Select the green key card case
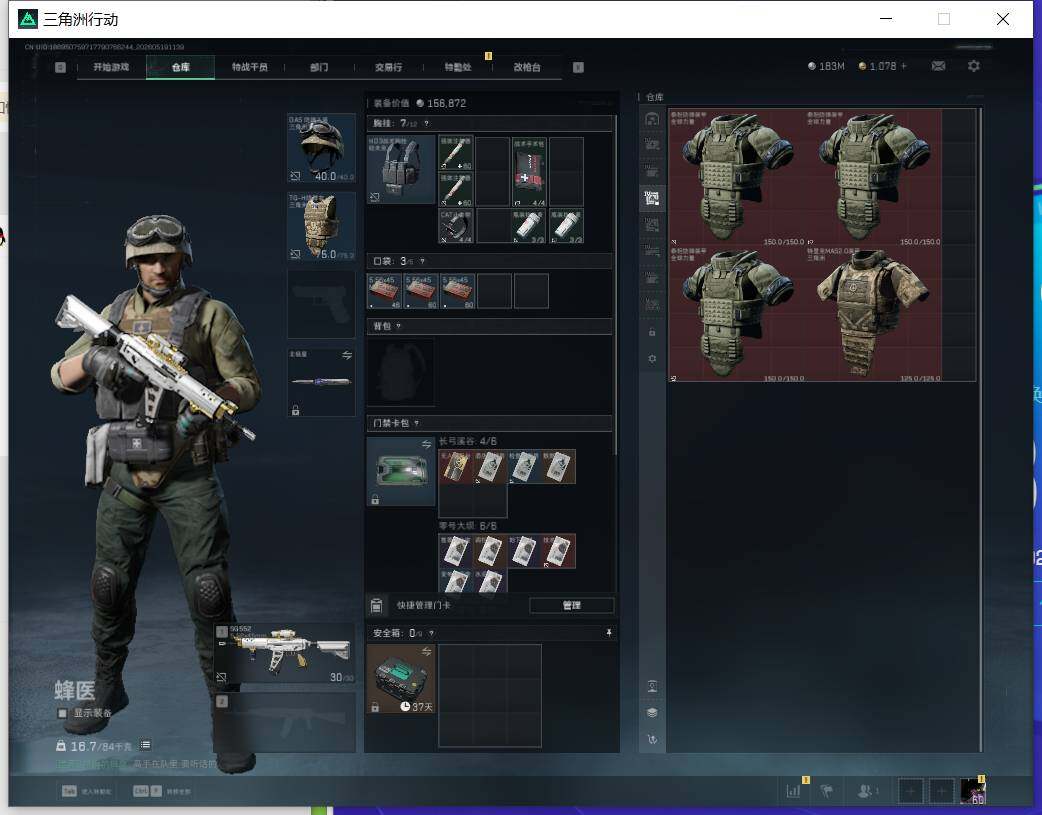1042x815 pixels. coord(401,471)
